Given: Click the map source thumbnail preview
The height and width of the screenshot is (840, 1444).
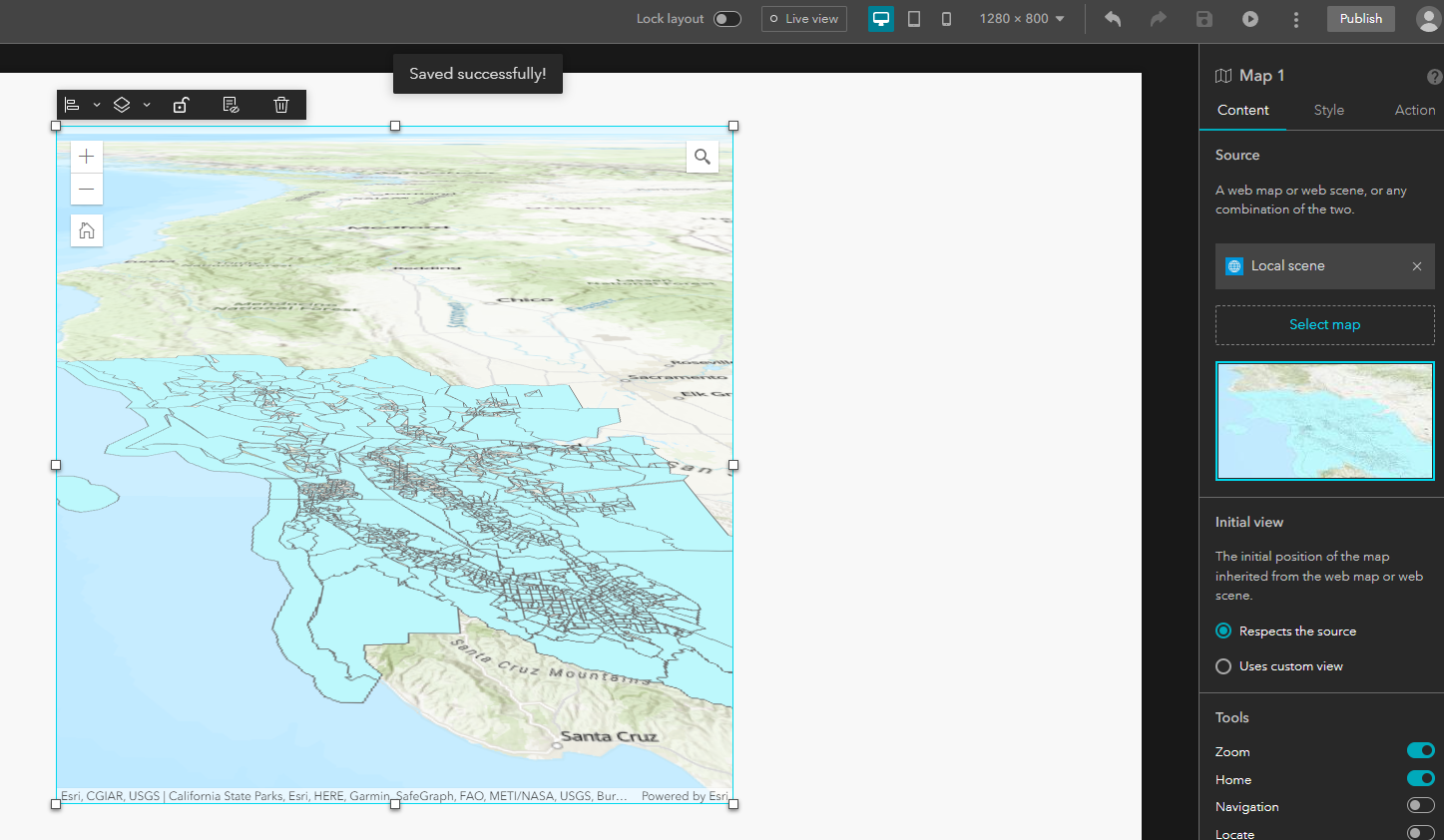Looking at the screenshot, I should pos(1324,420).
